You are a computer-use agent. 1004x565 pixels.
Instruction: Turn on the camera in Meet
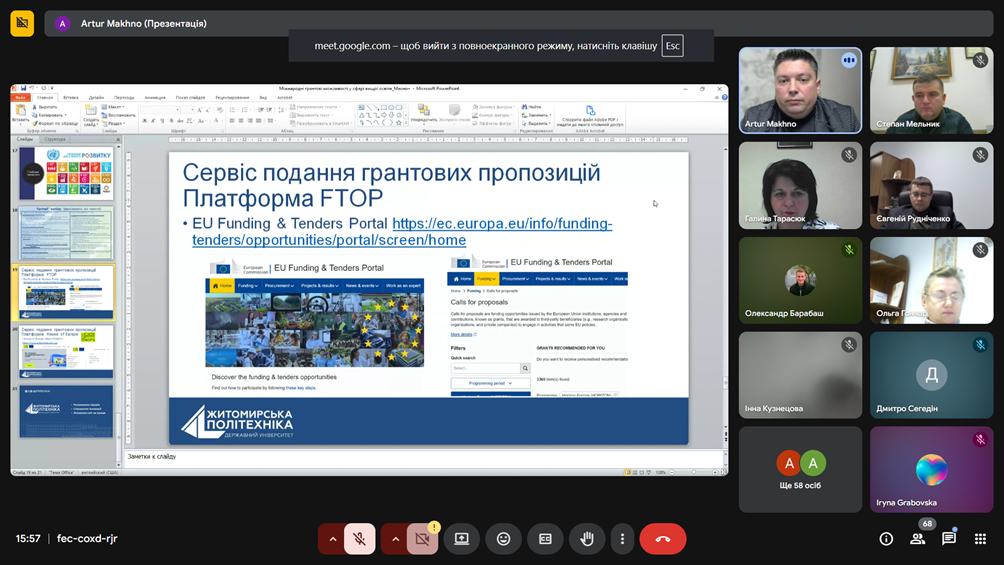pos(422,539)
